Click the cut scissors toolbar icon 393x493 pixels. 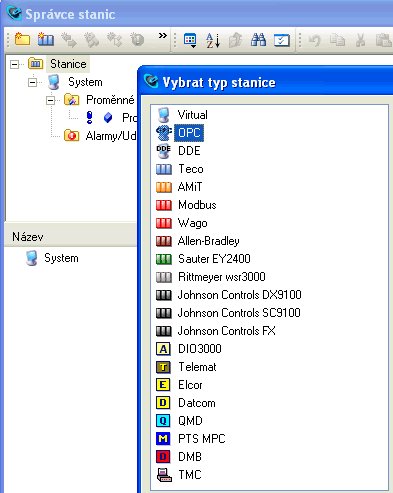(x=360, y=40)
